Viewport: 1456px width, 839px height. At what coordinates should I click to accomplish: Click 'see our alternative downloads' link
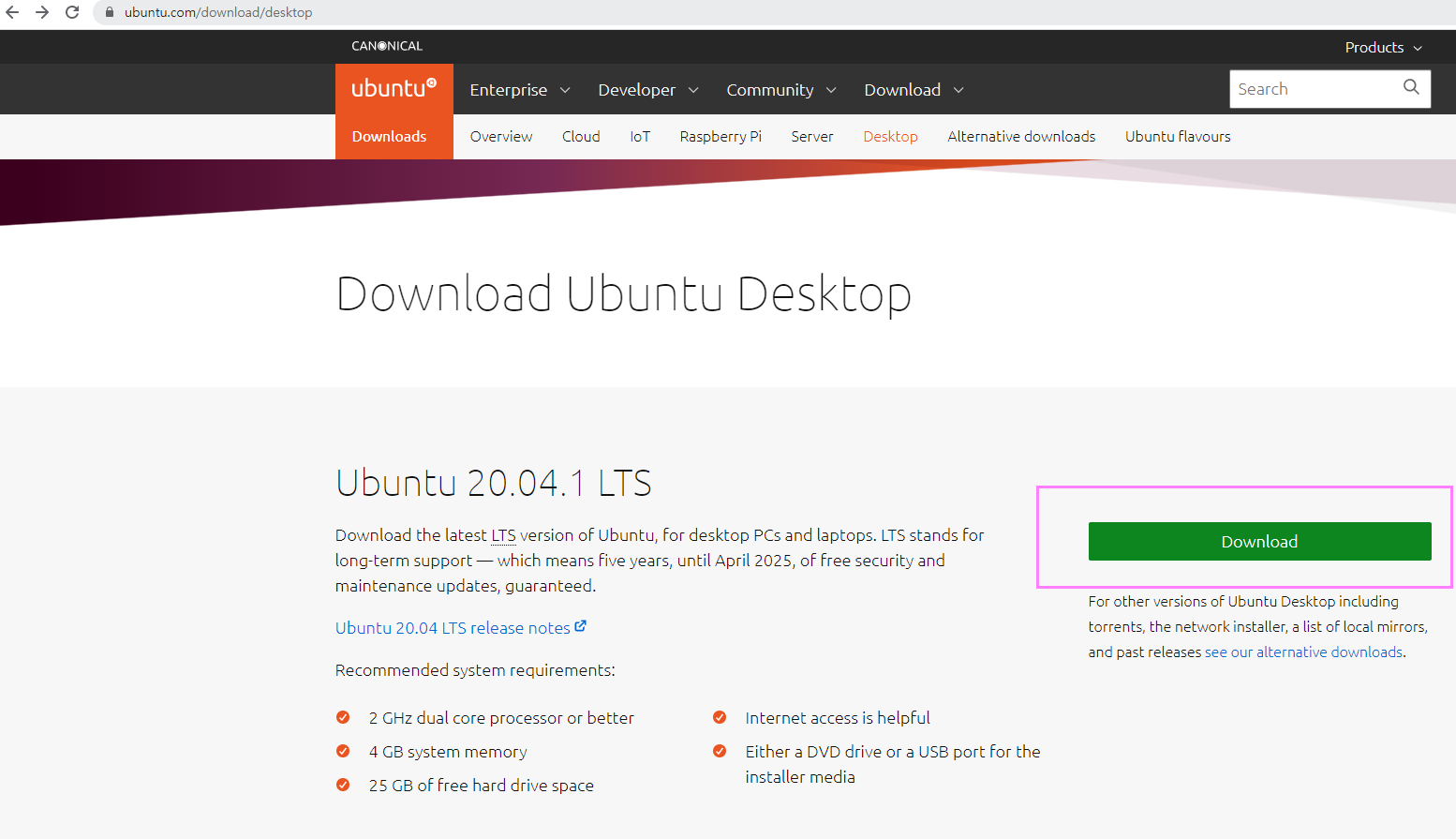pos(1303,652)
